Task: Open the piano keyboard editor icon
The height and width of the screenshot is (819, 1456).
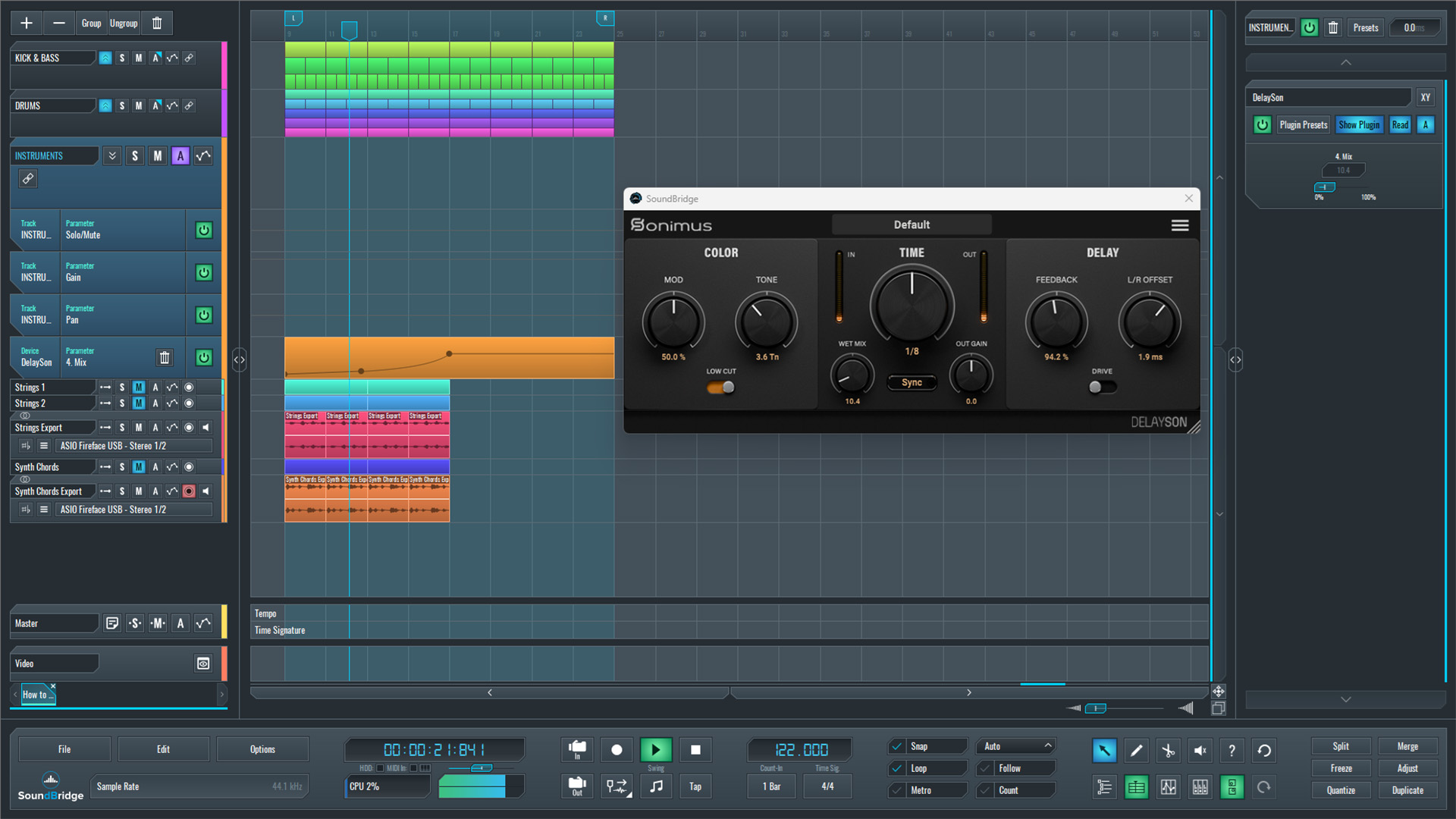Action: click(x=1200, y=788)
